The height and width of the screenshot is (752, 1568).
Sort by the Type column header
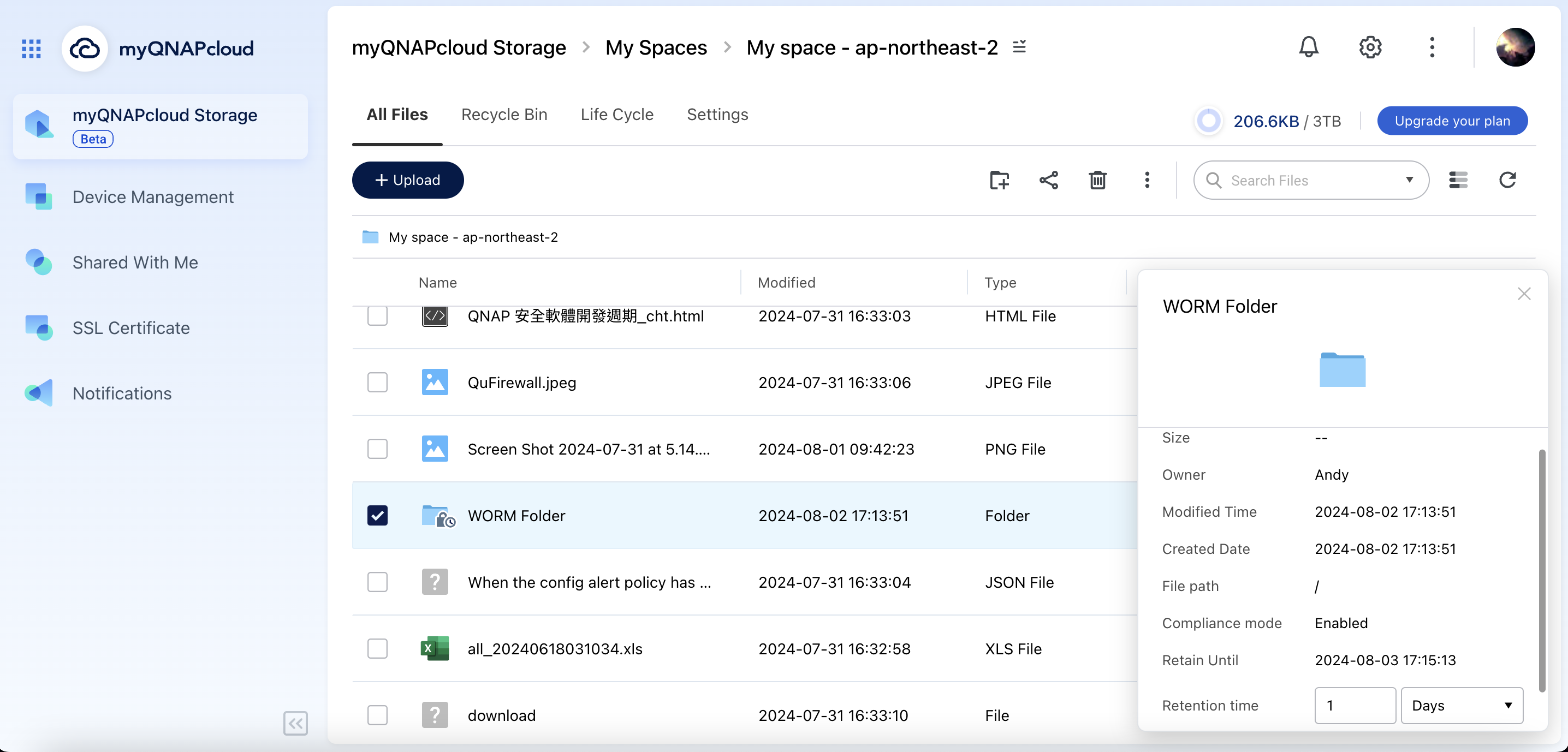[1000, 282]
